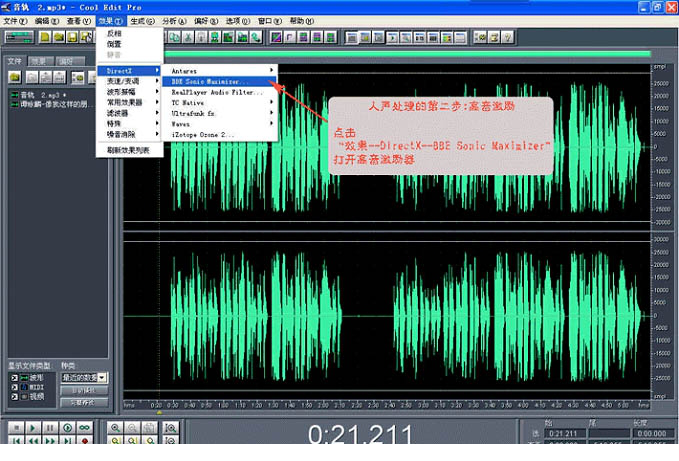Click the selection begin time field 0:21.211
The height and width of the screenshot is (461, 679).
click(x=565, y=433)
